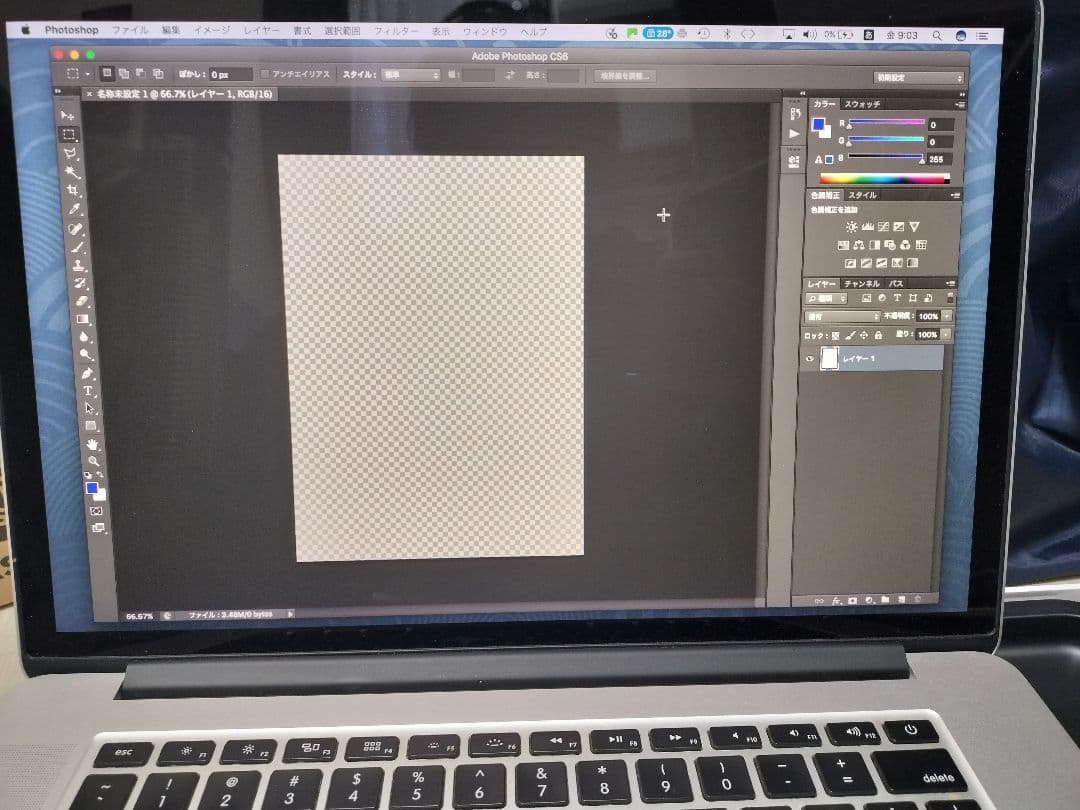Open the Curves adjustment icon
Viewport: 1080px width, 810px height.
pyautogui.click(x=882, y=226)
